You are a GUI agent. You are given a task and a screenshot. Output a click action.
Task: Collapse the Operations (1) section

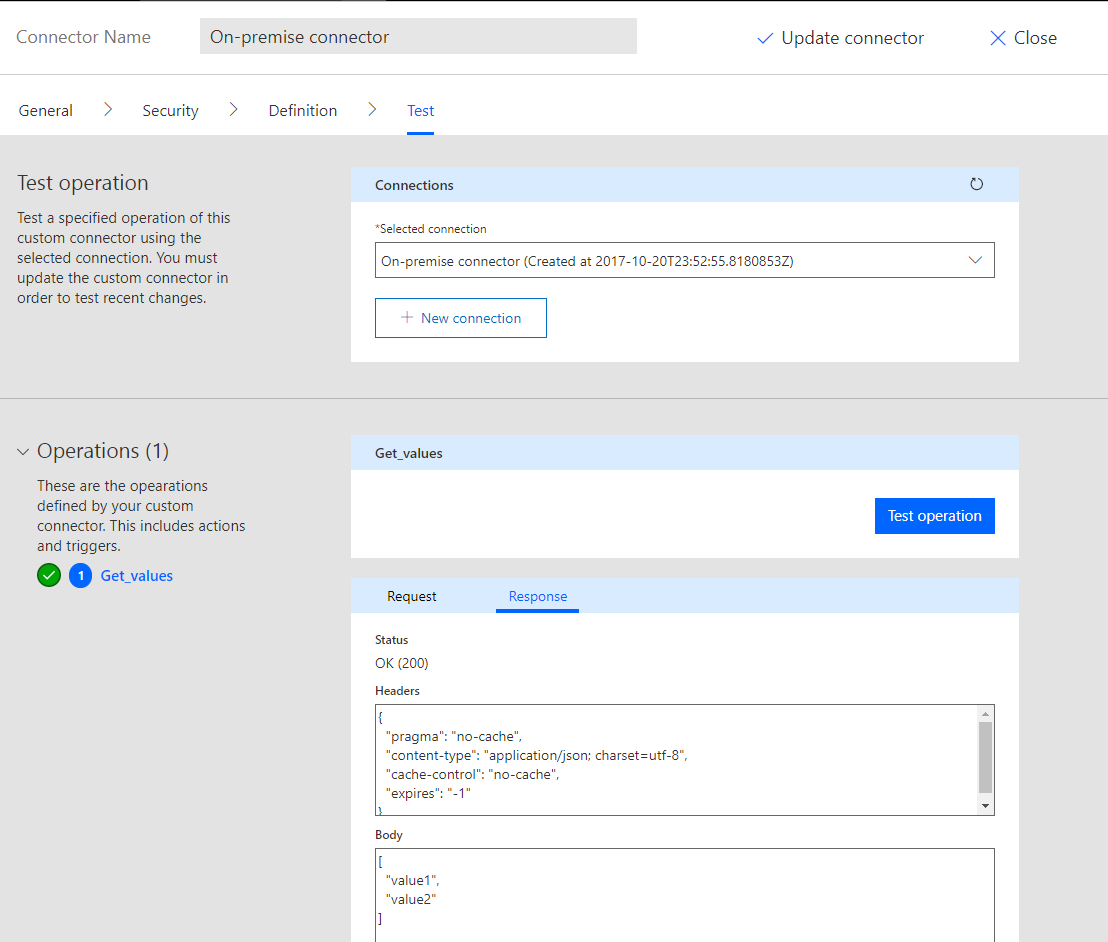[x=23, y=452]
